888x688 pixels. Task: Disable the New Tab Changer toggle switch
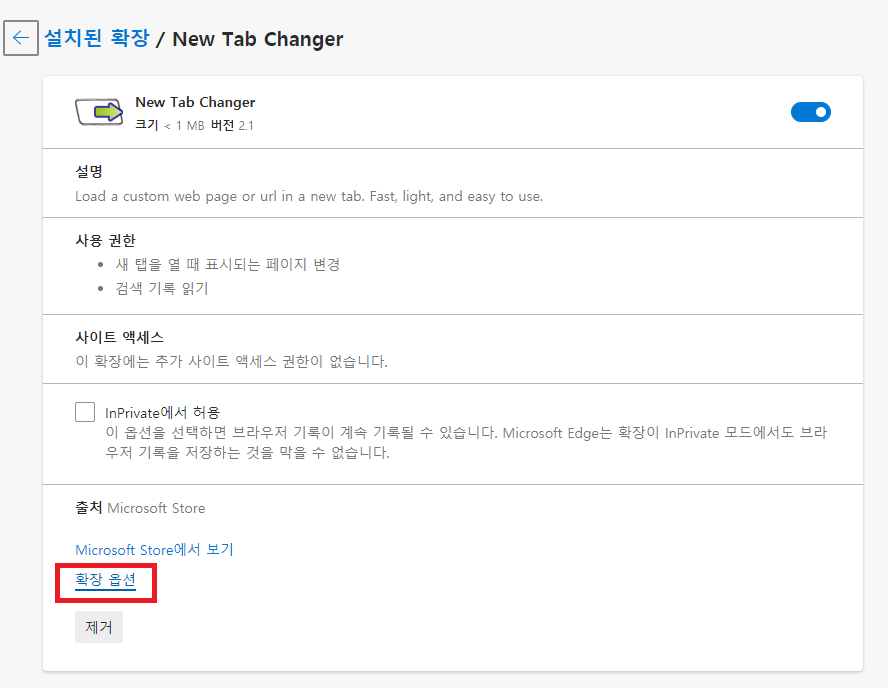[810, 112]
